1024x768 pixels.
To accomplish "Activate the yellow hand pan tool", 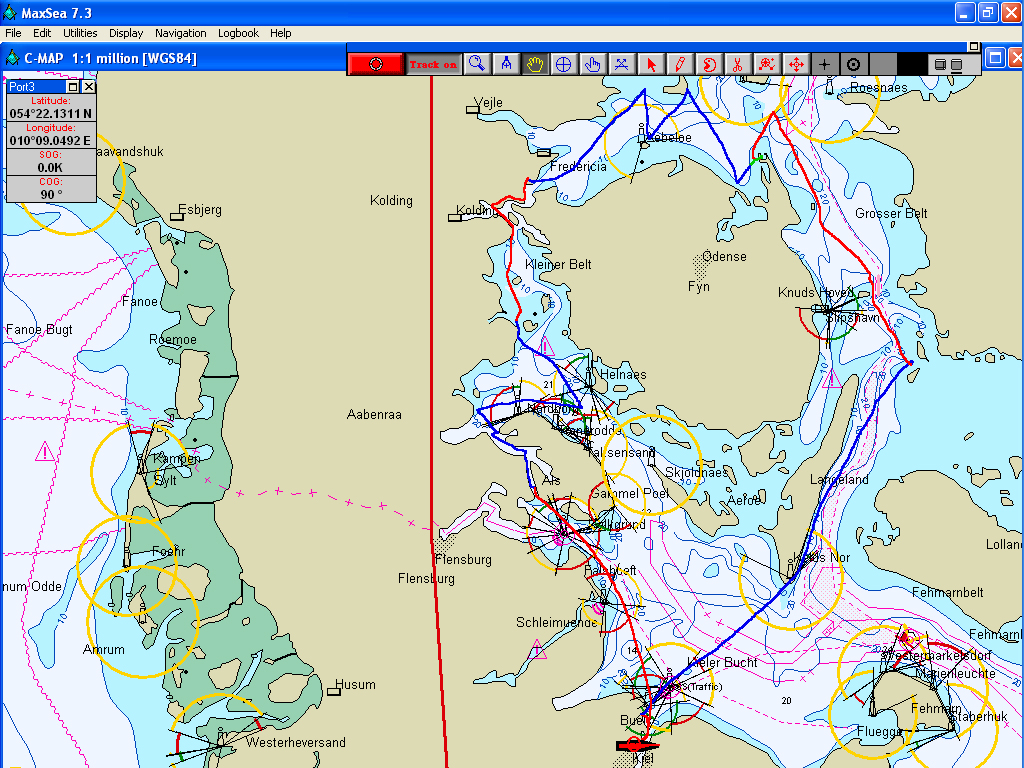I will (x=535, y=64).
